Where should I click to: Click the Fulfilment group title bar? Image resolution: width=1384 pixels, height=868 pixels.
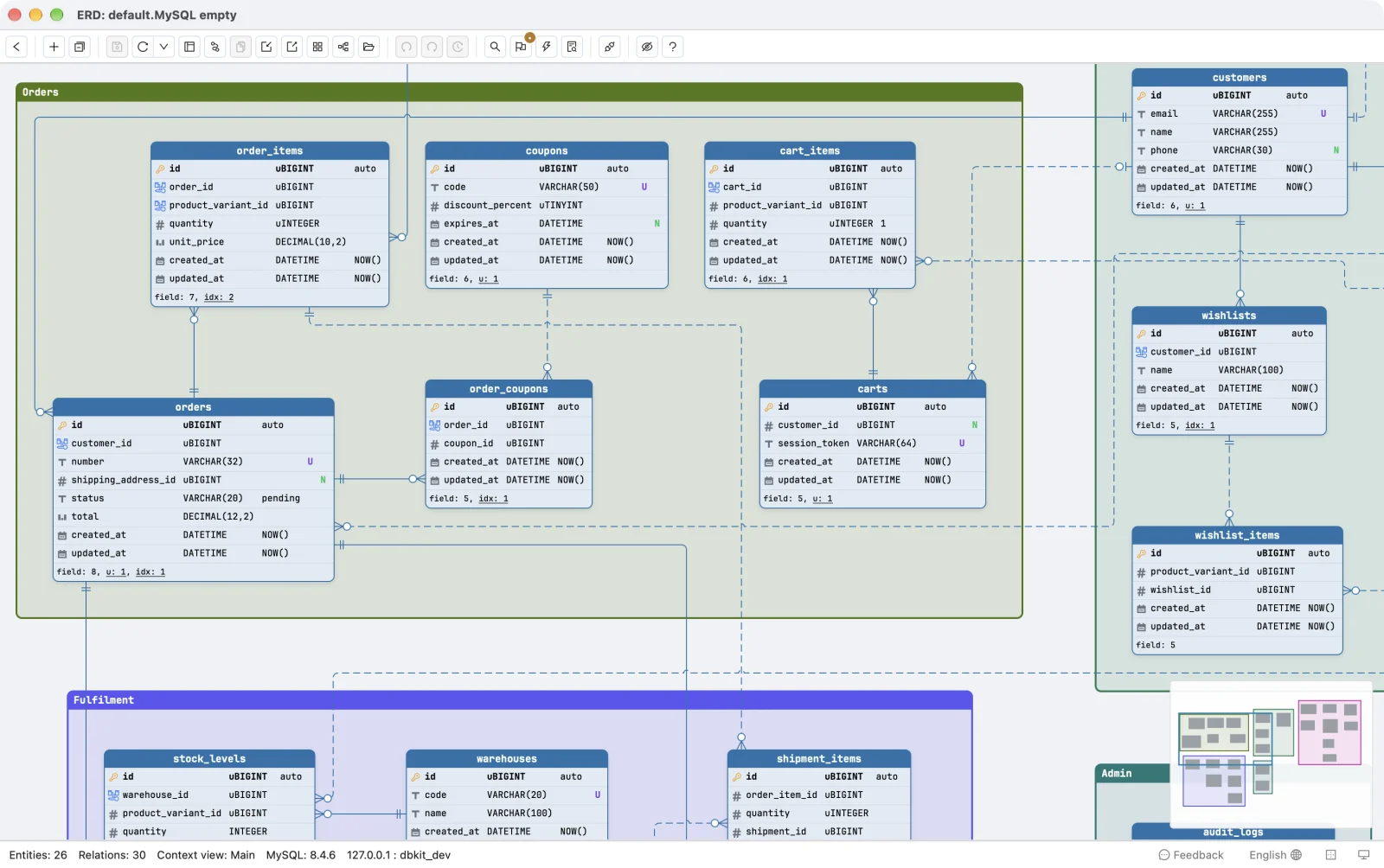click(x=520, y=700)
